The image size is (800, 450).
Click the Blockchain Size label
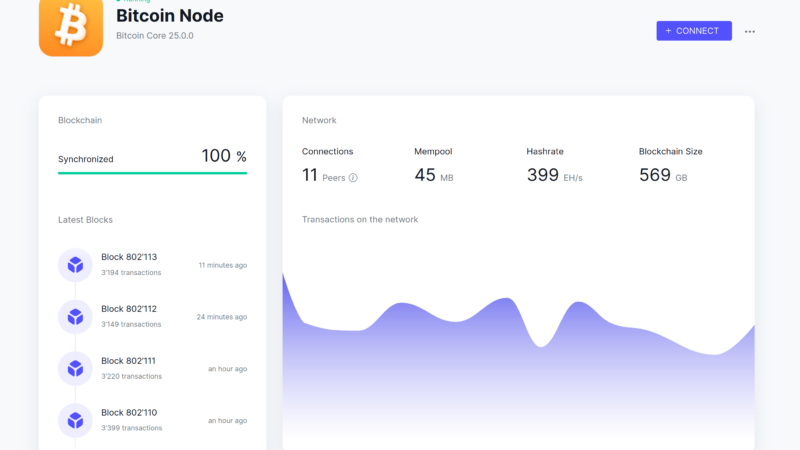tap(671, 152)
